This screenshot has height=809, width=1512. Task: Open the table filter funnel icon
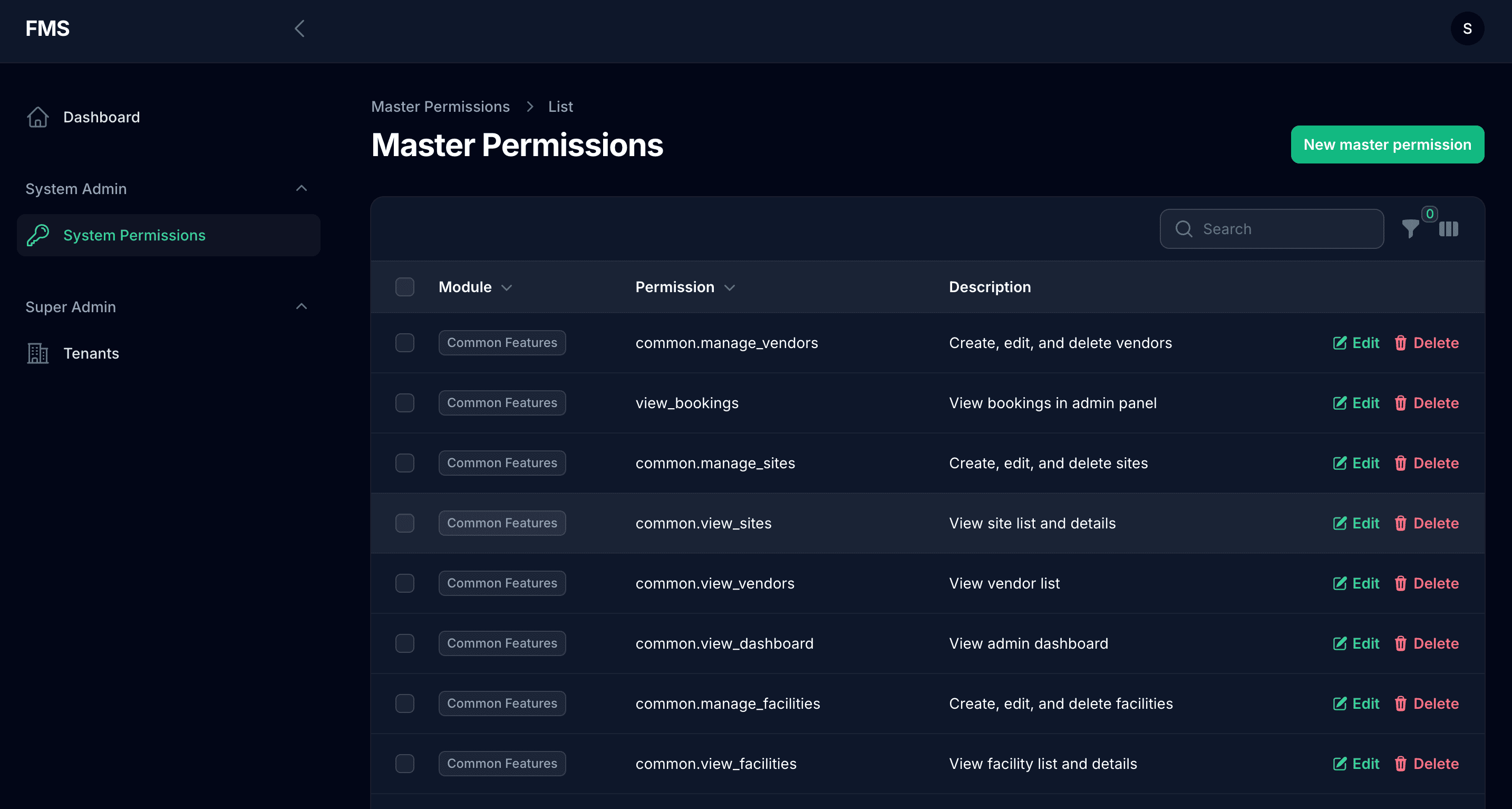[x=1410, y=228]
